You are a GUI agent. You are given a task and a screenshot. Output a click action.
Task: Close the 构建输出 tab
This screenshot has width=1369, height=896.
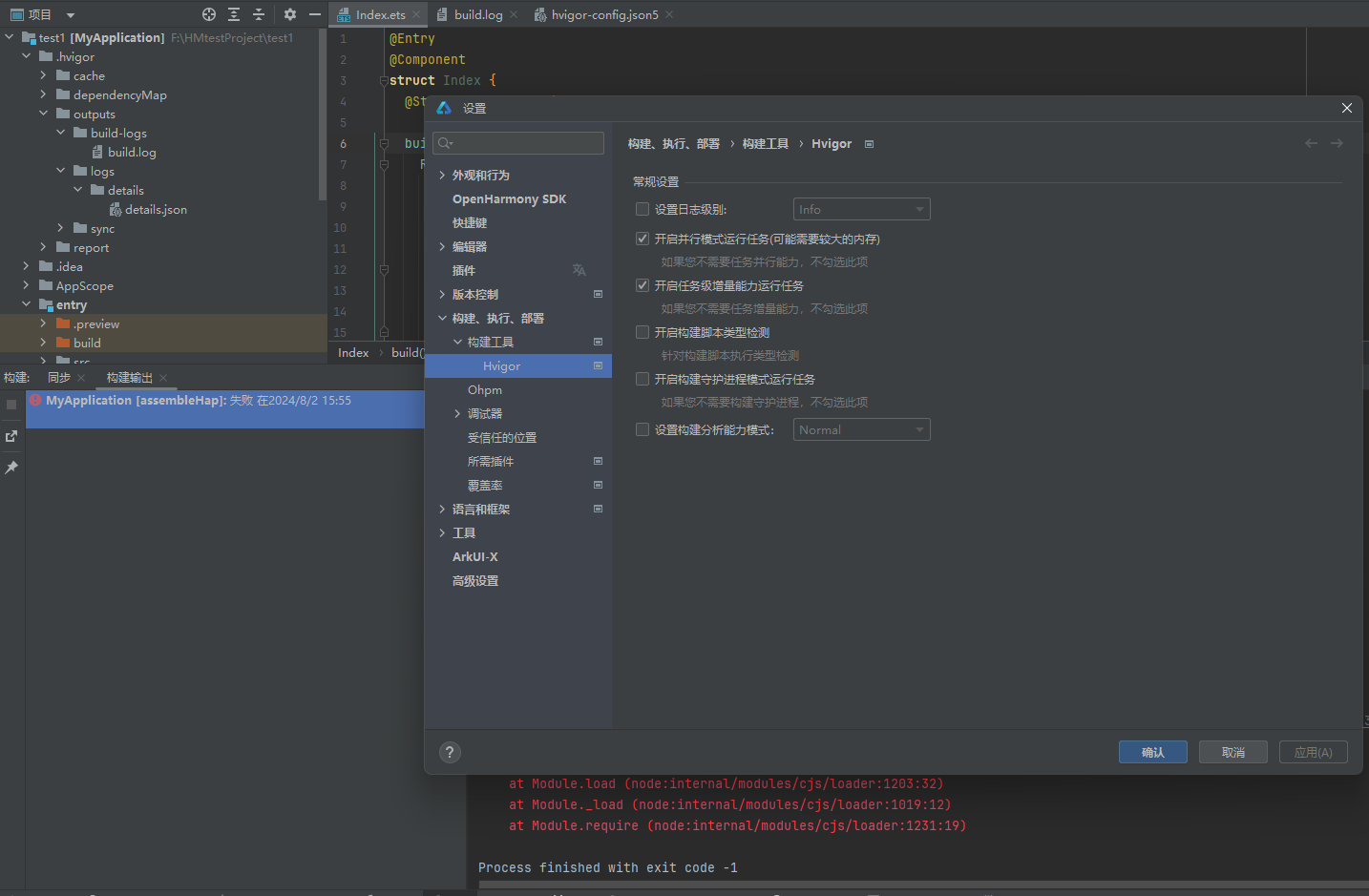coord(163,378)
